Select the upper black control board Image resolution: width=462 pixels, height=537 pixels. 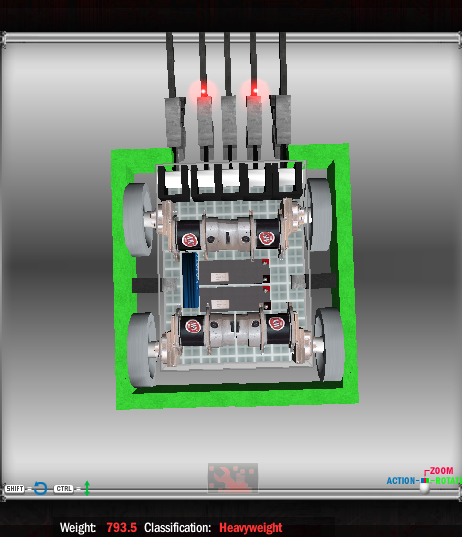coord(234,272)
